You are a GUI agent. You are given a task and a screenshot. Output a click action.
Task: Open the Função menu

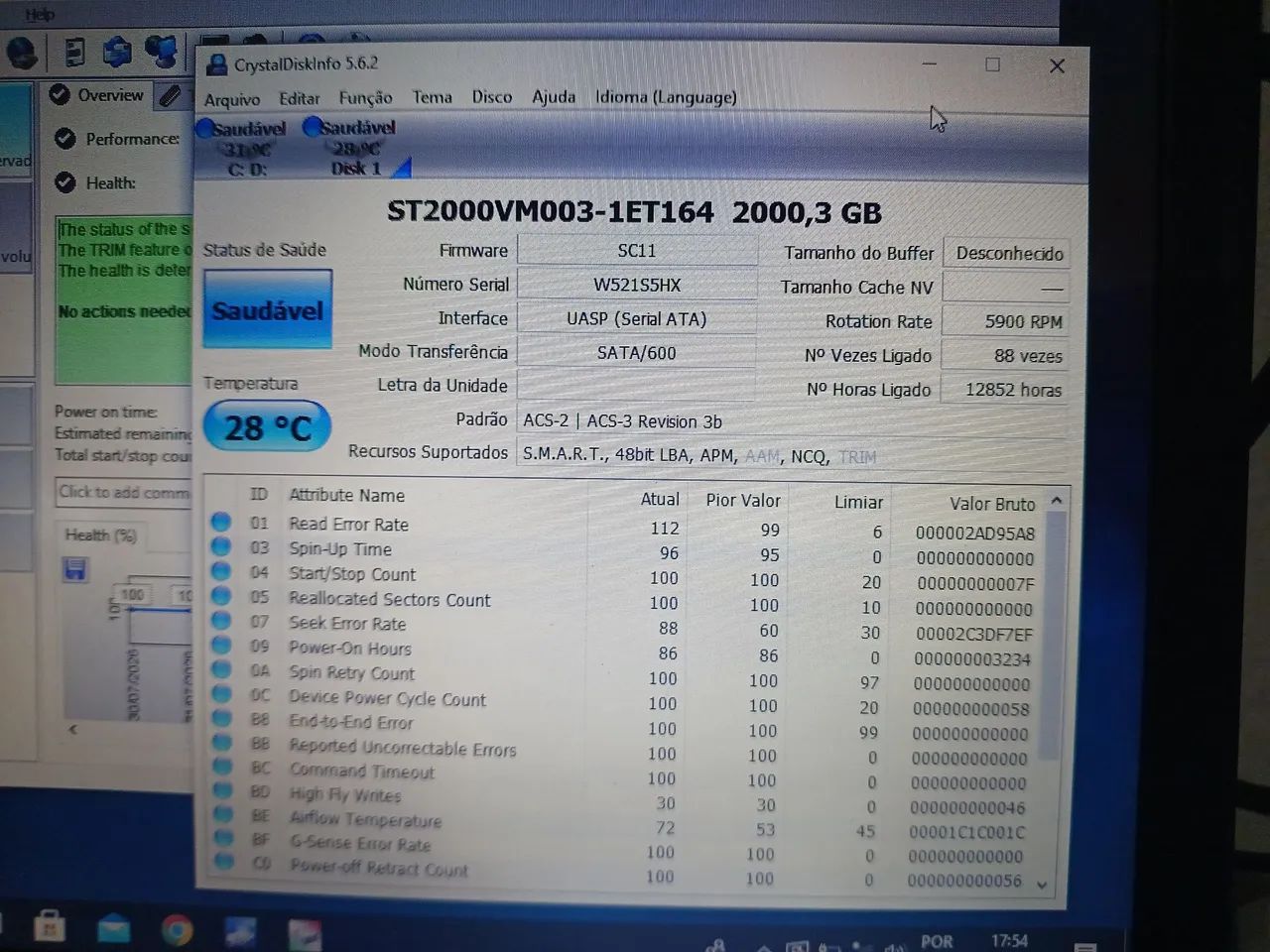pos(365,97)
